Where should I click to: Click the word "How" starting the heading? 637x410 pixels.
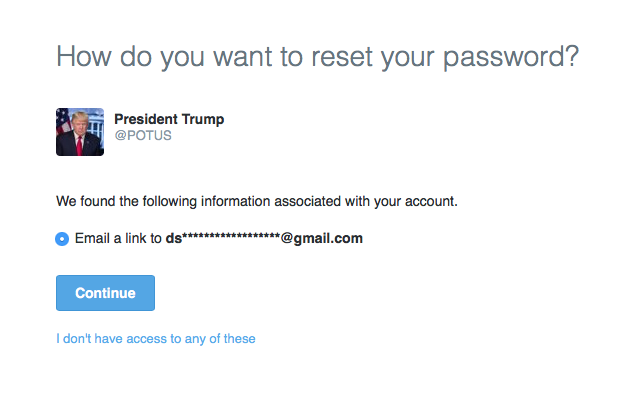tap(83, 56)
